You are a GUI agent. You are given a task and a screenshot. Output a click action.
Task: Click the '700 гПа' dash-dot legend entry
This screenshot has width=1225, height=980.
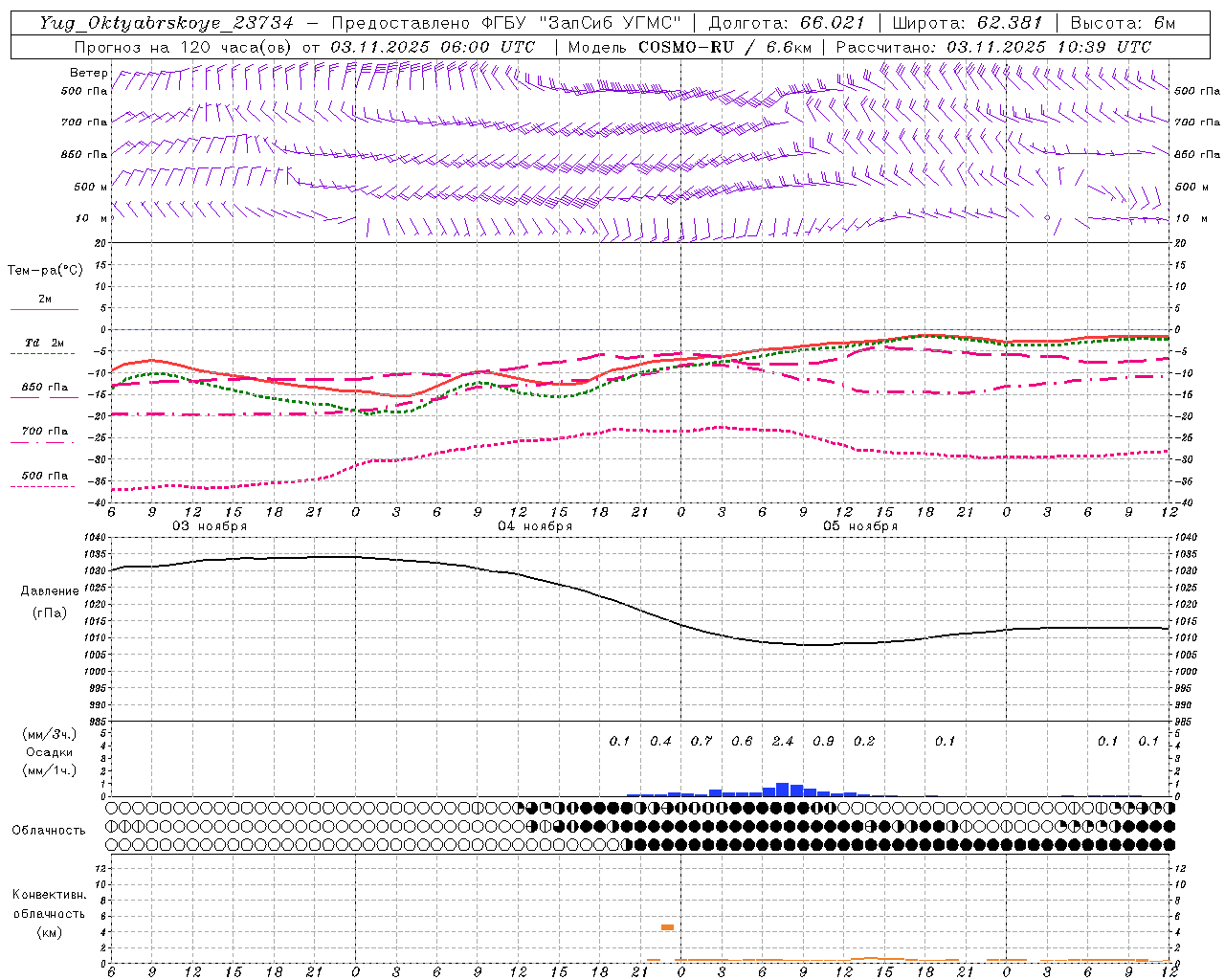tap(44, 432)
